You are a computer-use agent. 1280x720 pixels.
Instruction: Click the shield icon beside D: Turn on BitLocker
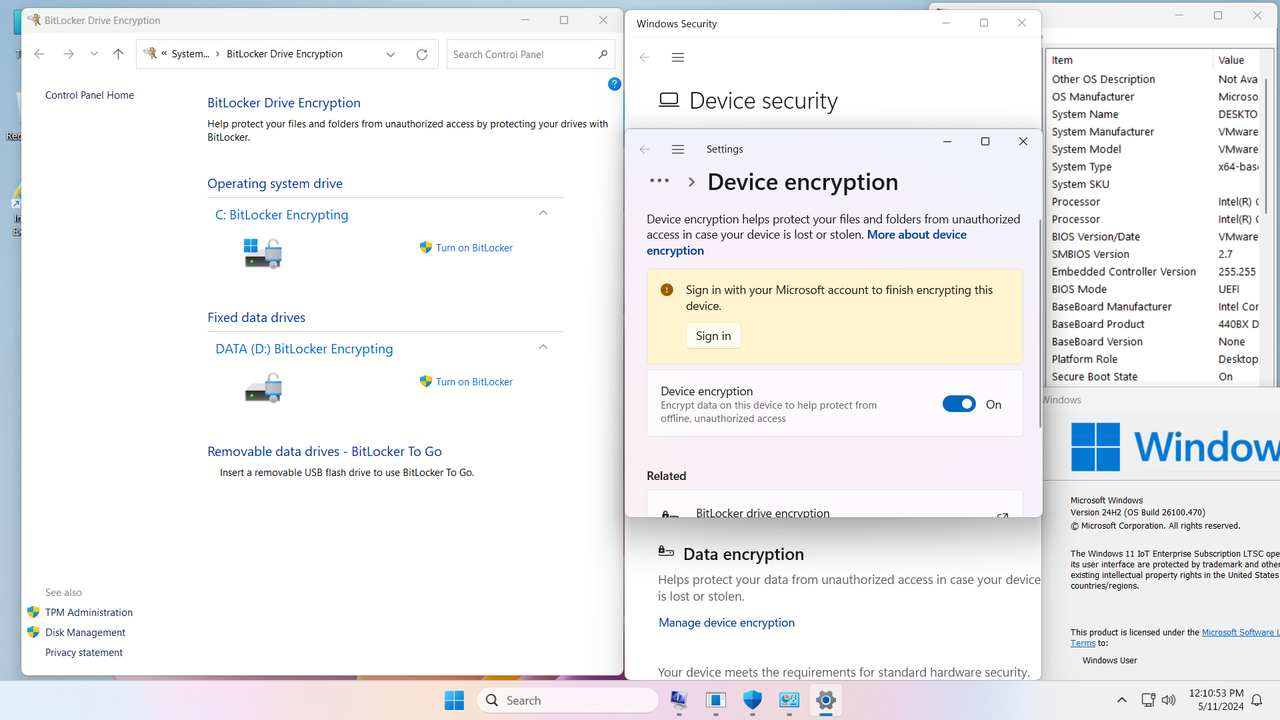click(x=426, y=381)
